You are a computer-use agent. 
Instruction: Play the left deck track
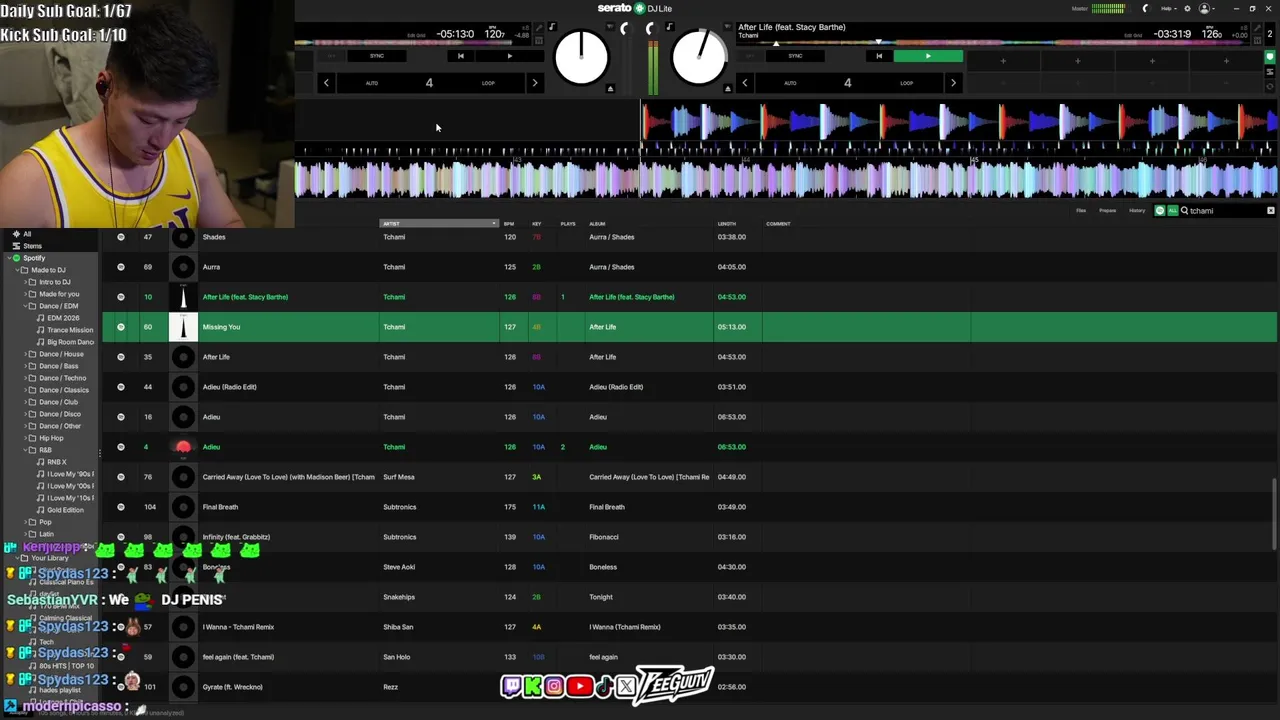(x=509, y=56)
